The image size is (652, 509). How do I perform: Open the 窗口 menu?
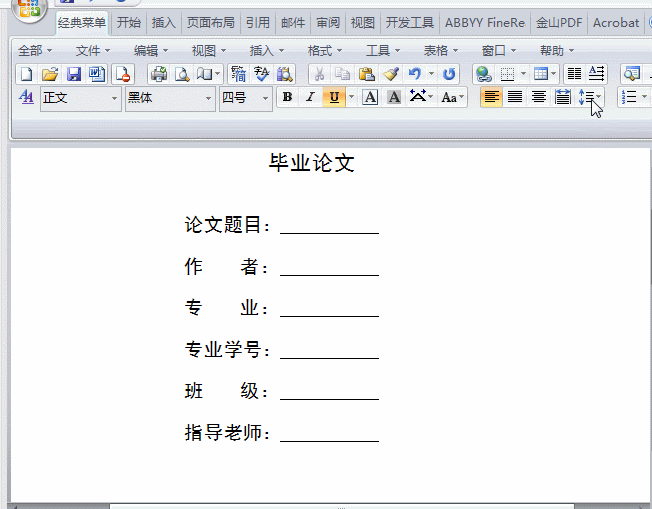pos(498,51)
